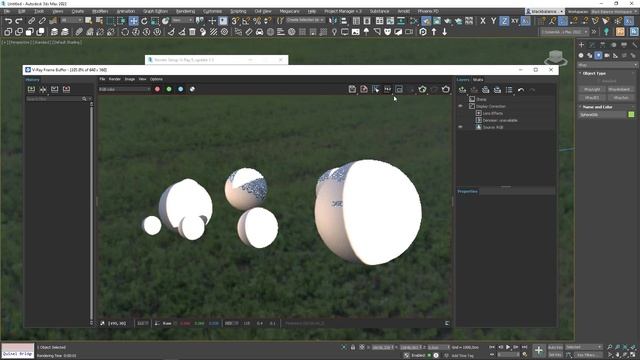Click Auto Key button
Viewport: 640px width, 360px height.
555,347
